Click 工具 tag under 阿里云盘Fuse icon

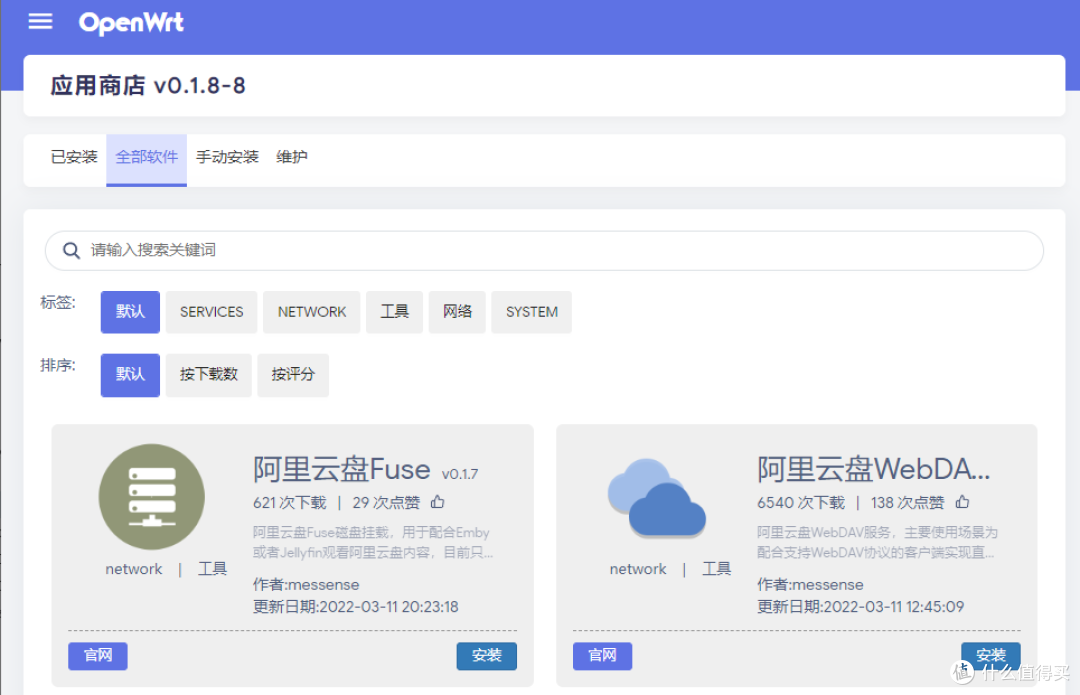212,569
